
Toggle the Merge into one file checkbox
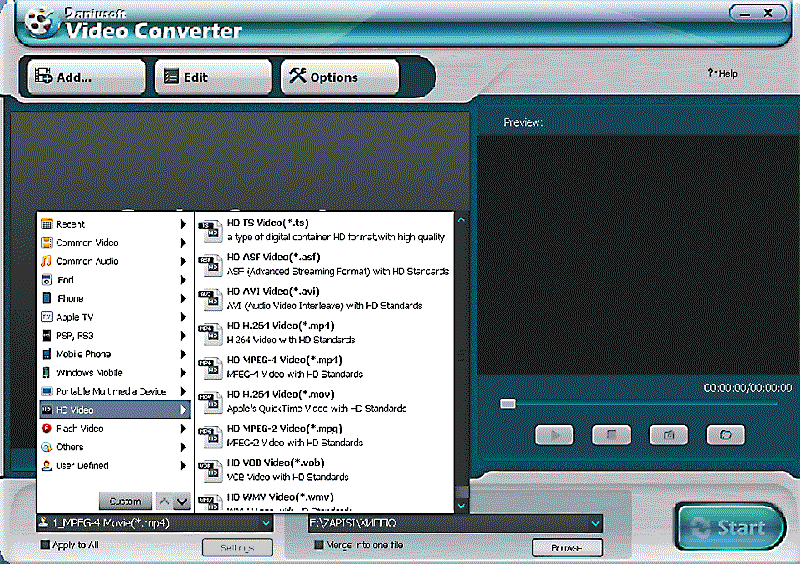(319, 545)
